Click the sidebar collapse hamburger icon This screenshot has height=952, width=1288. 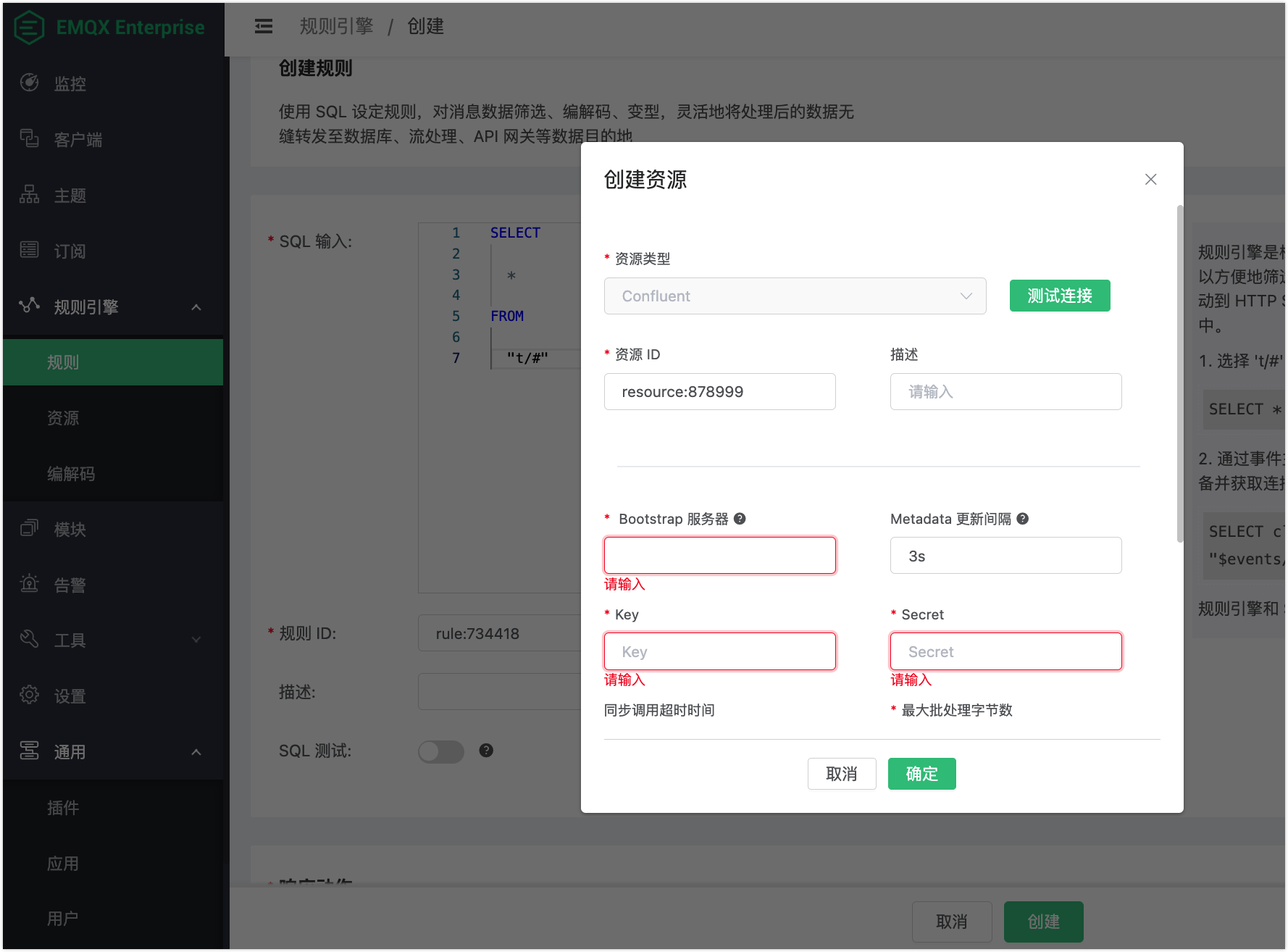264,27
